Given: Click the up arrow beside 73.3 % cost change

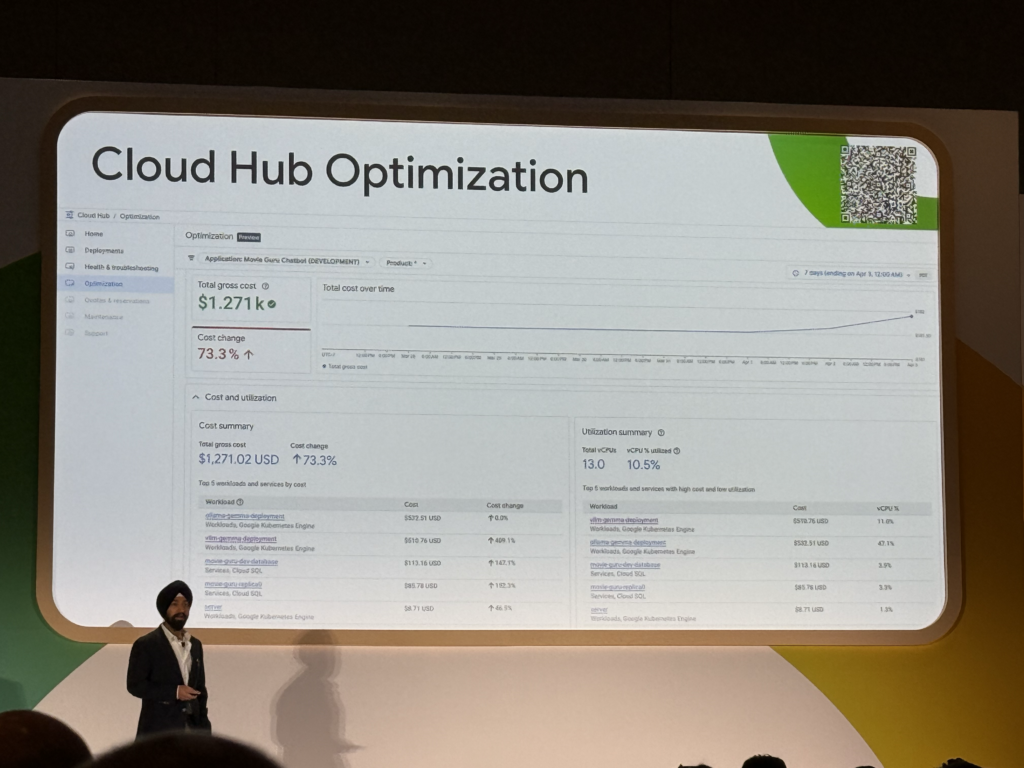Looking at the screenshot, I should [x=249, y=355].
